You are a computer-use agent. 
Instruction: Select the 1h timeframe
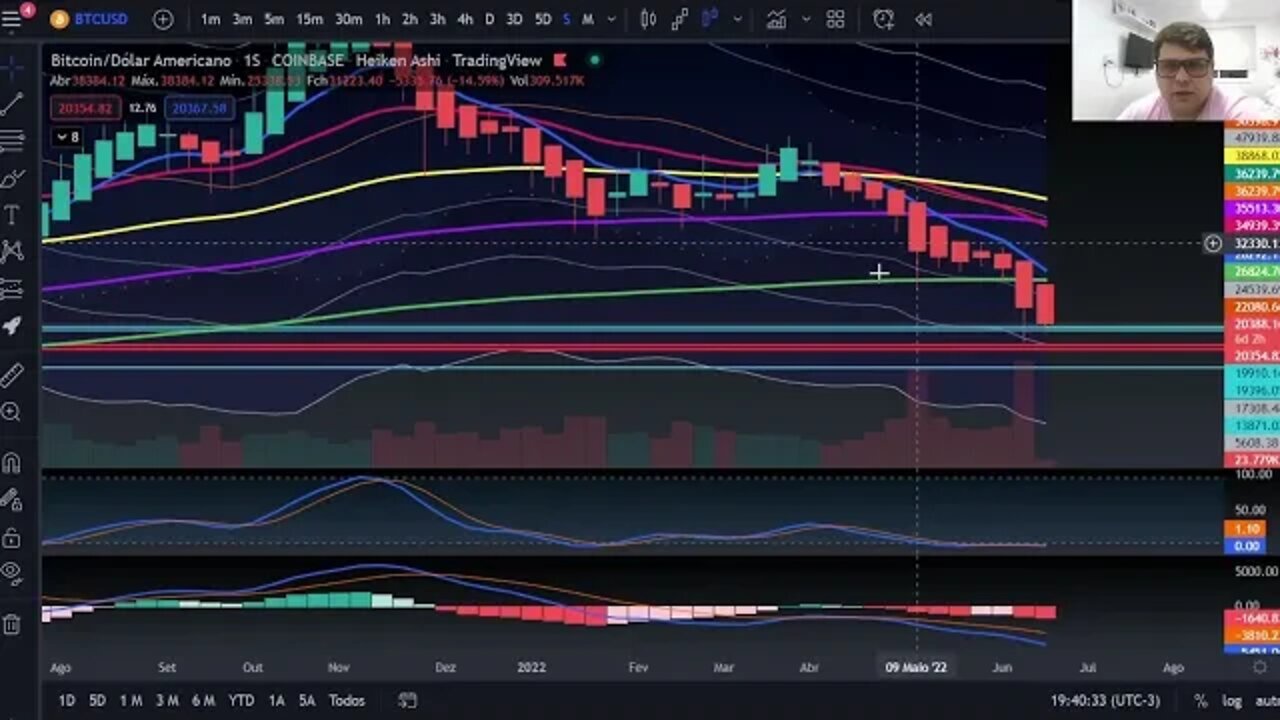pos(382,19)
